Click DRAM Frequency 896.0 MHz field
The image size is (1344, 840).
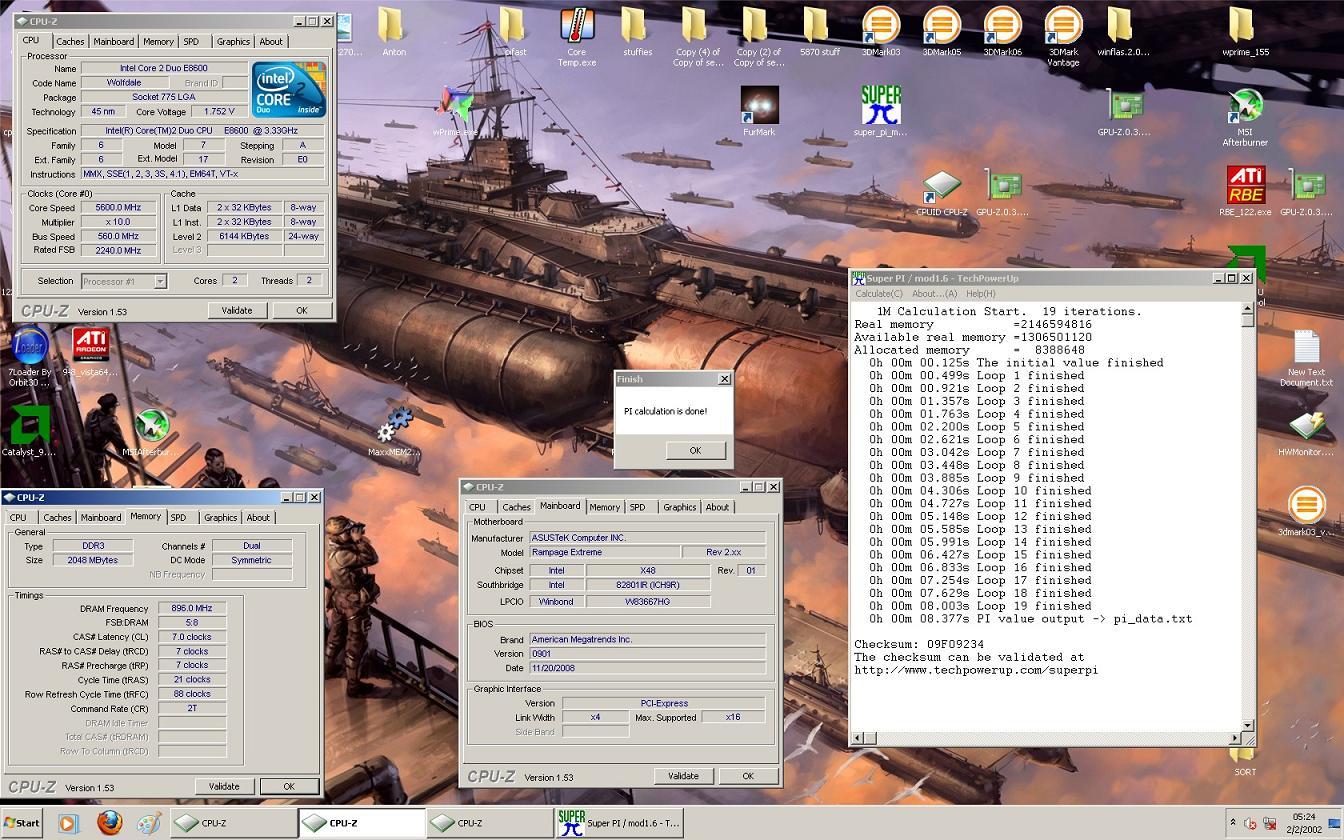(191, 608)
